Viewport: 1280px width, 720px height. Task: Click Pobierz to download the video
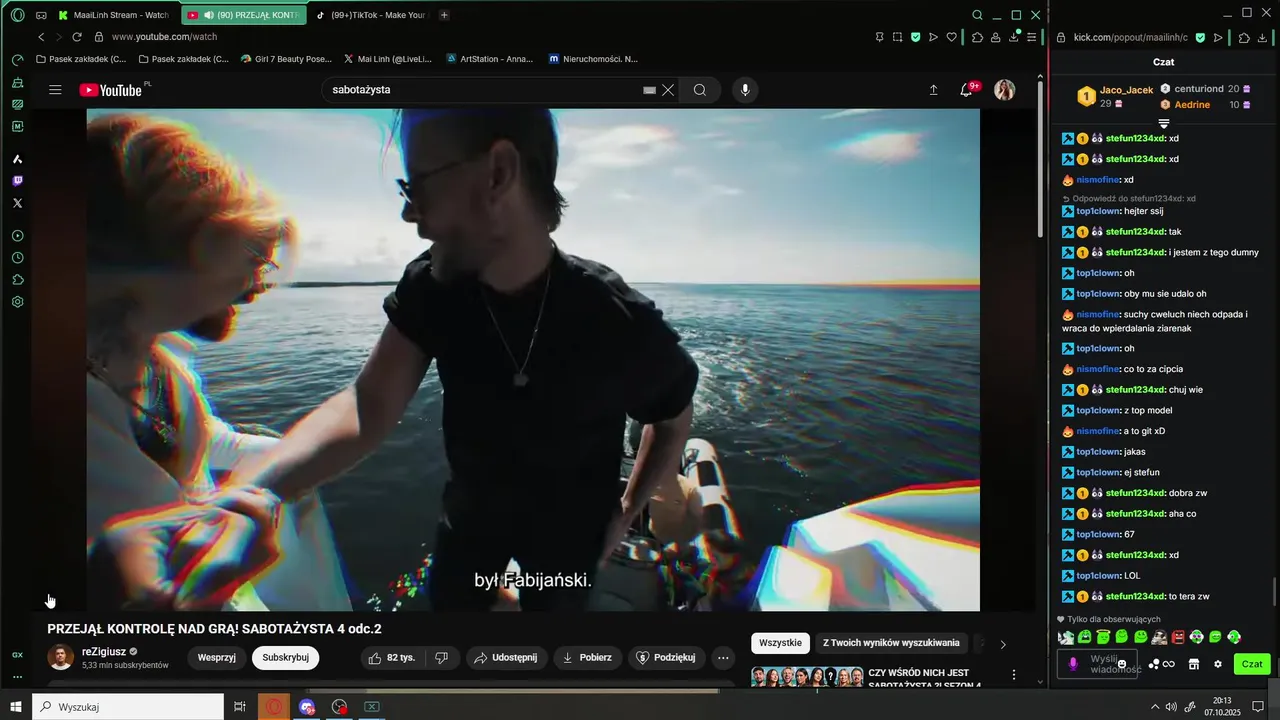point(587,658)
